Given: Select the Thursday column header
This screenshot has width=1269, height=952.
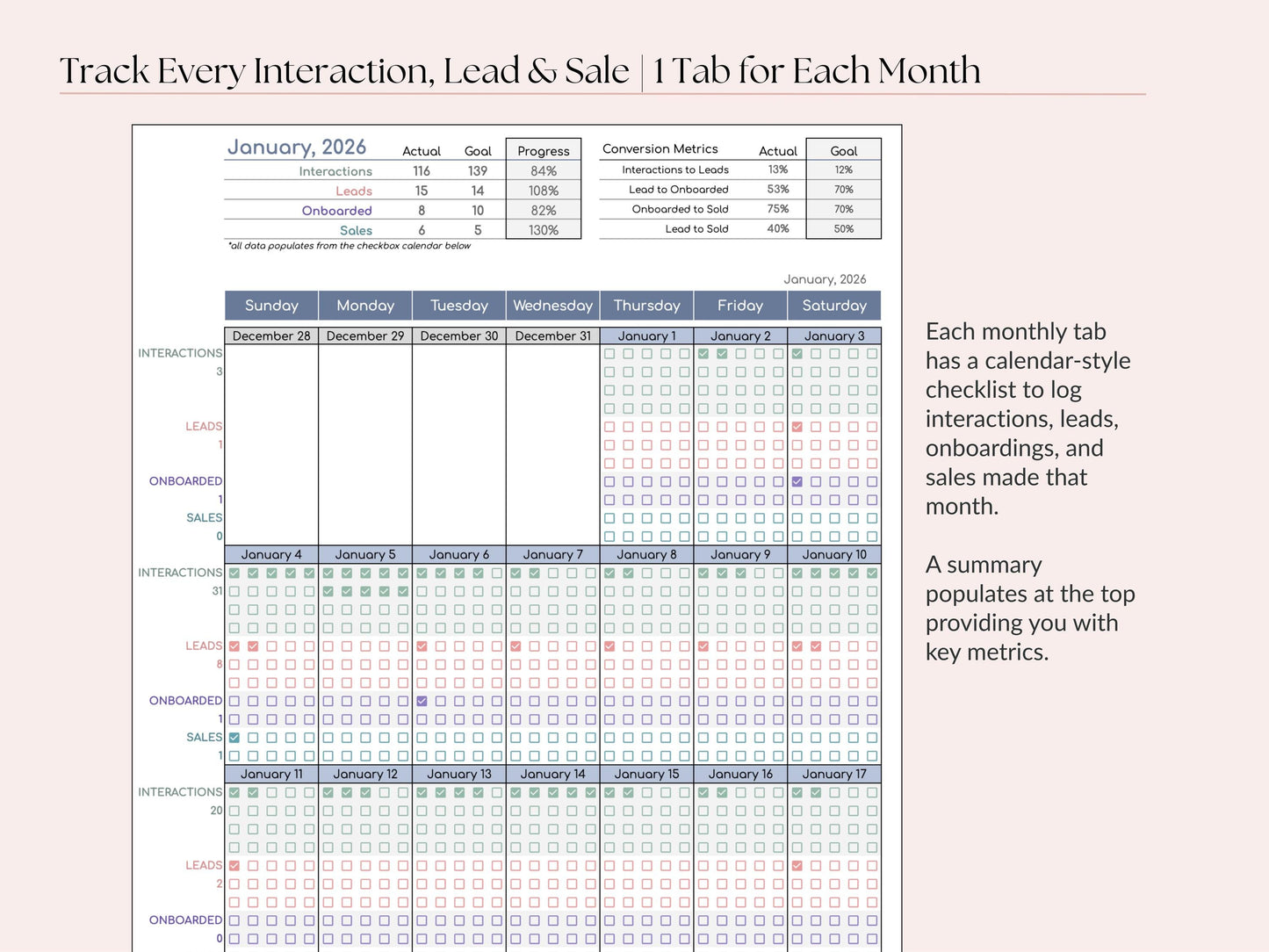Looking at the screenshot, I should (647, 306).
